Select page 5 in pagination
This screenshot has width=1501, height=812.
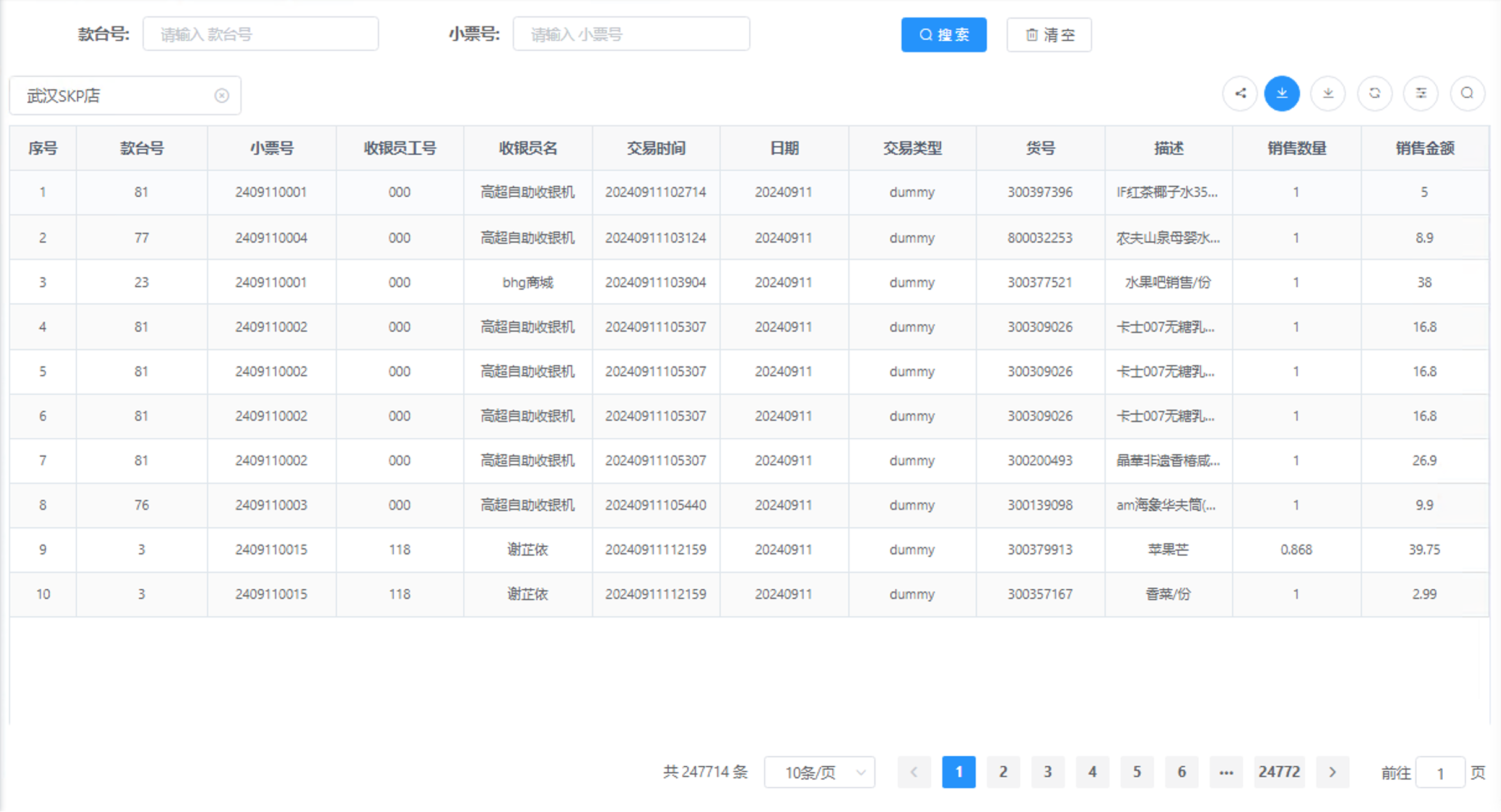(x=1137, y=772)
